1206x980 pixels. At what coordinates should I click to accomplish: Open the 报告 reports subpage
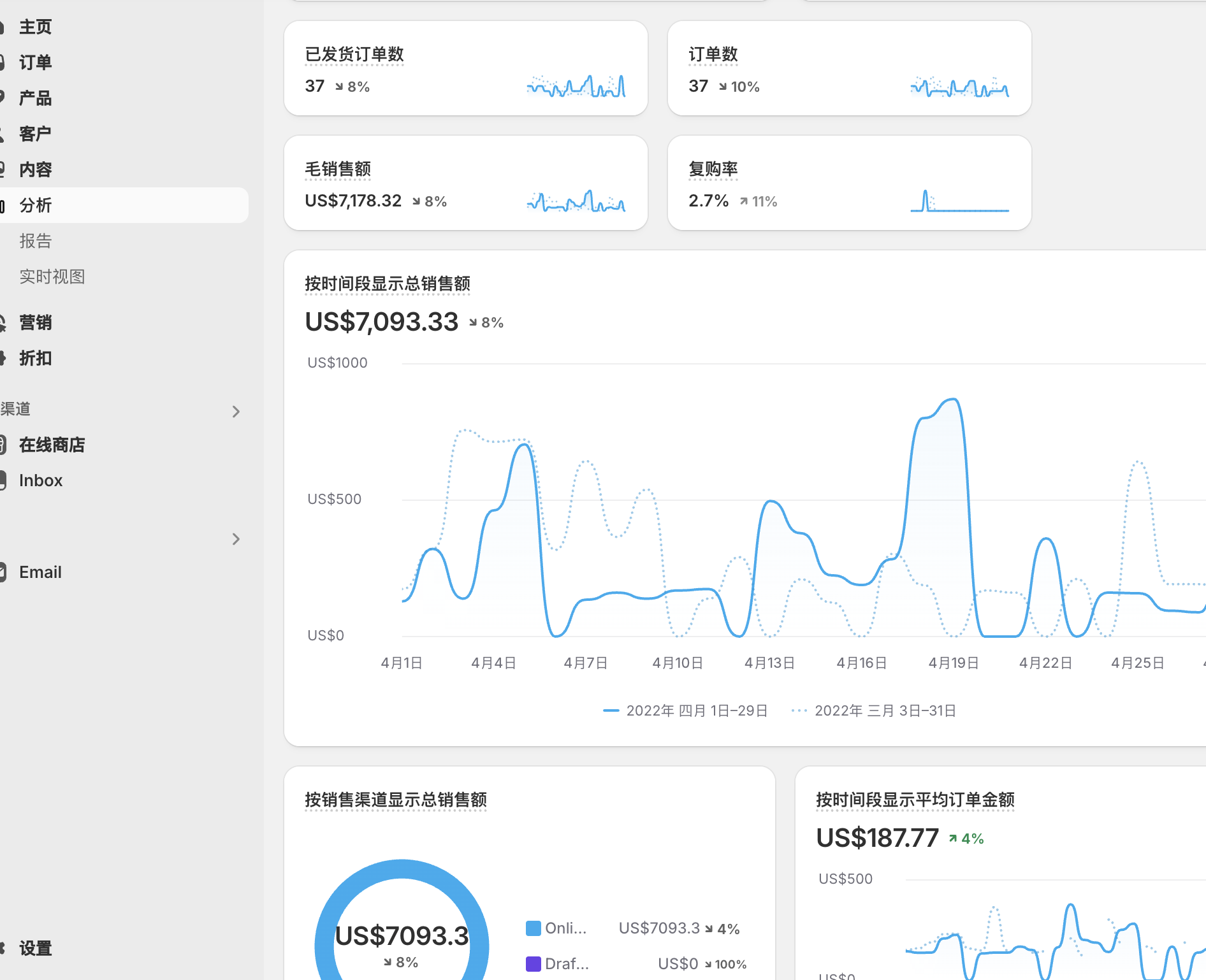(35, 241)
